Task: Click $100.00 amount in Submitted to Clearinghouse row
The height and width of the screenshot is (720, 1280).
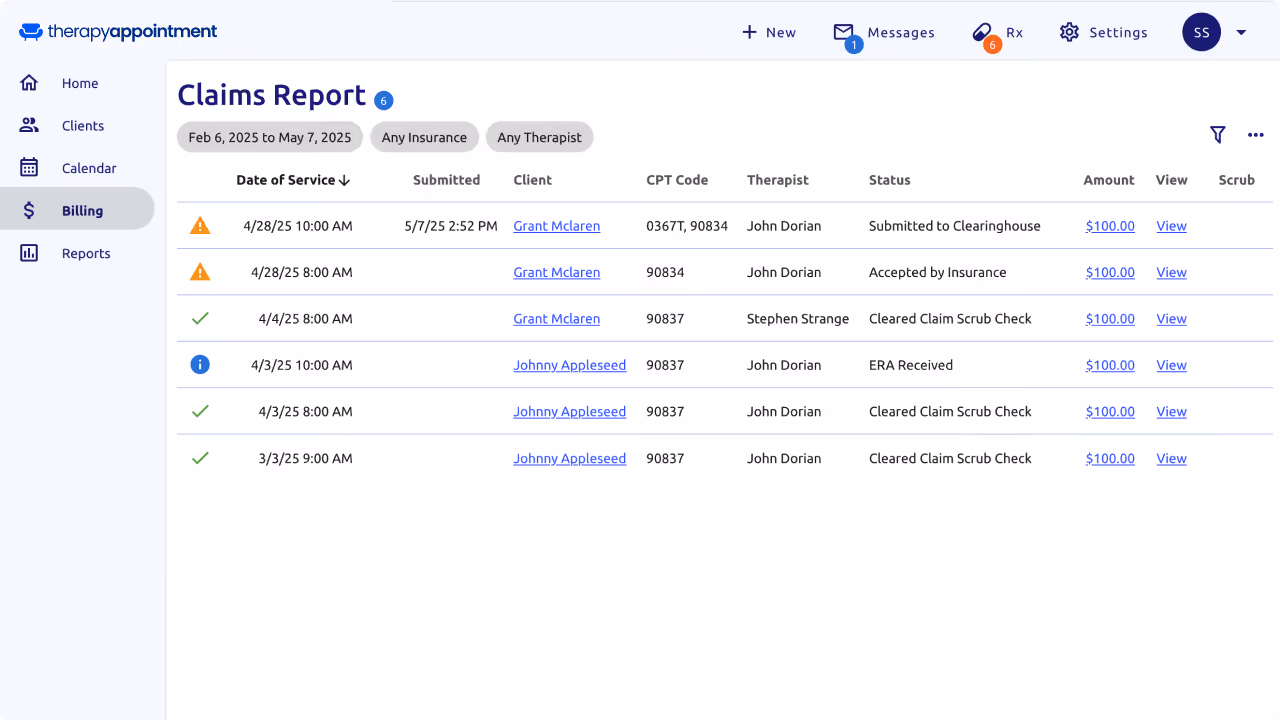Action: click(1110, 226)
